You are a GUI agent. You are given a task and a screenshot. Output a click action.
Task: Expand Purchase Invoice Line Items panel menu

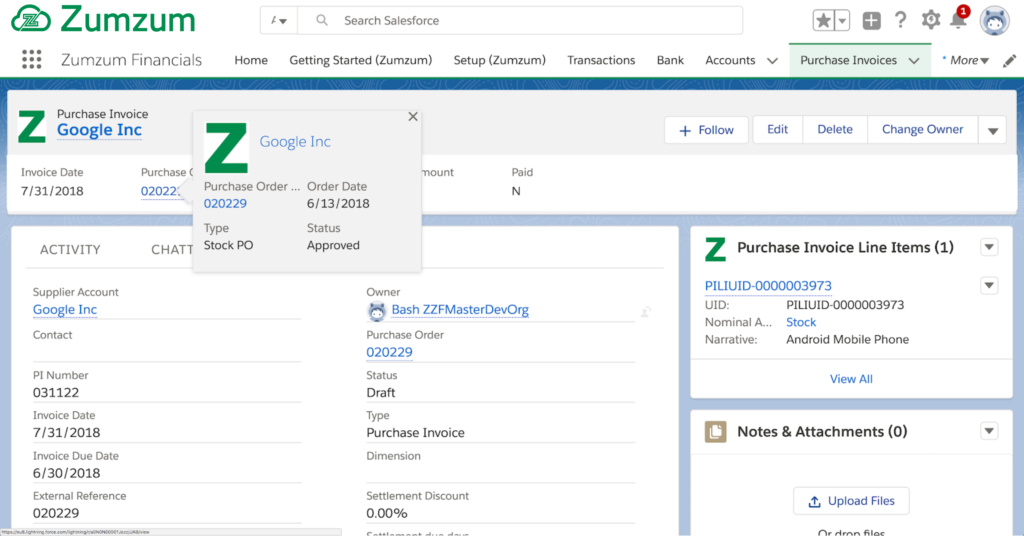(x=989, y=247)
